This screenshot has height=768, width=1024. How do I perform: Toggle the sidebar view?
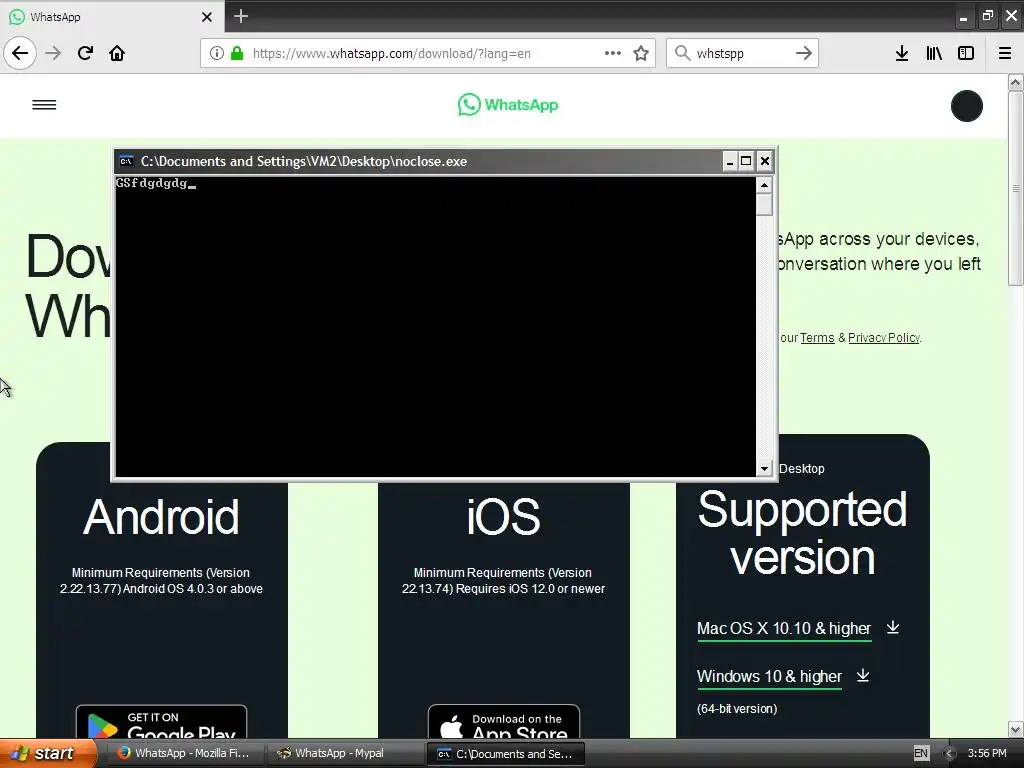pyautogui.click(x=966, y=53)
